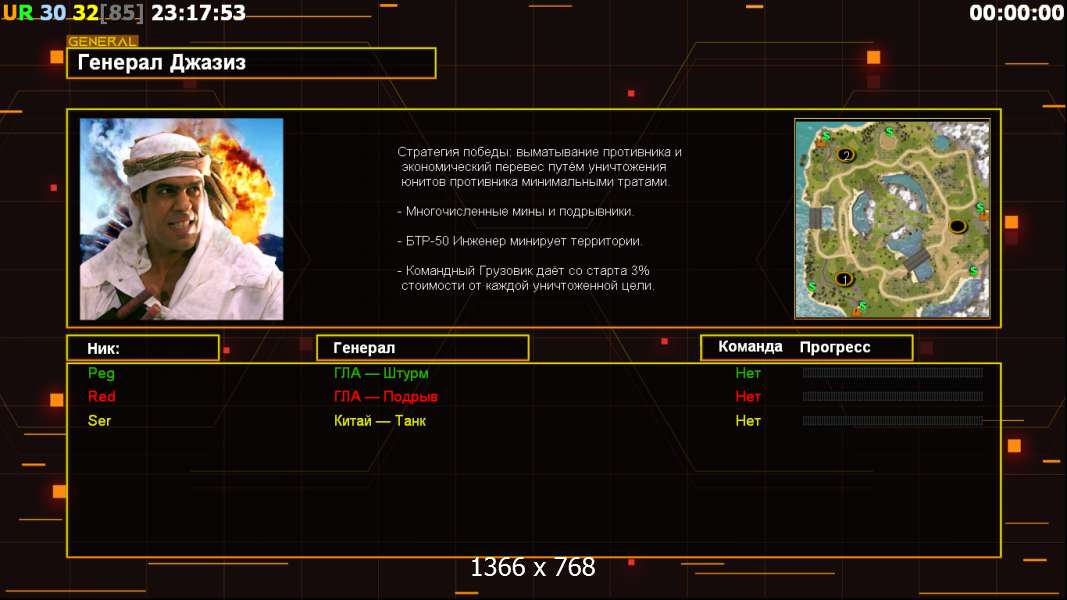Select player name Red

(x=101, y=397)
